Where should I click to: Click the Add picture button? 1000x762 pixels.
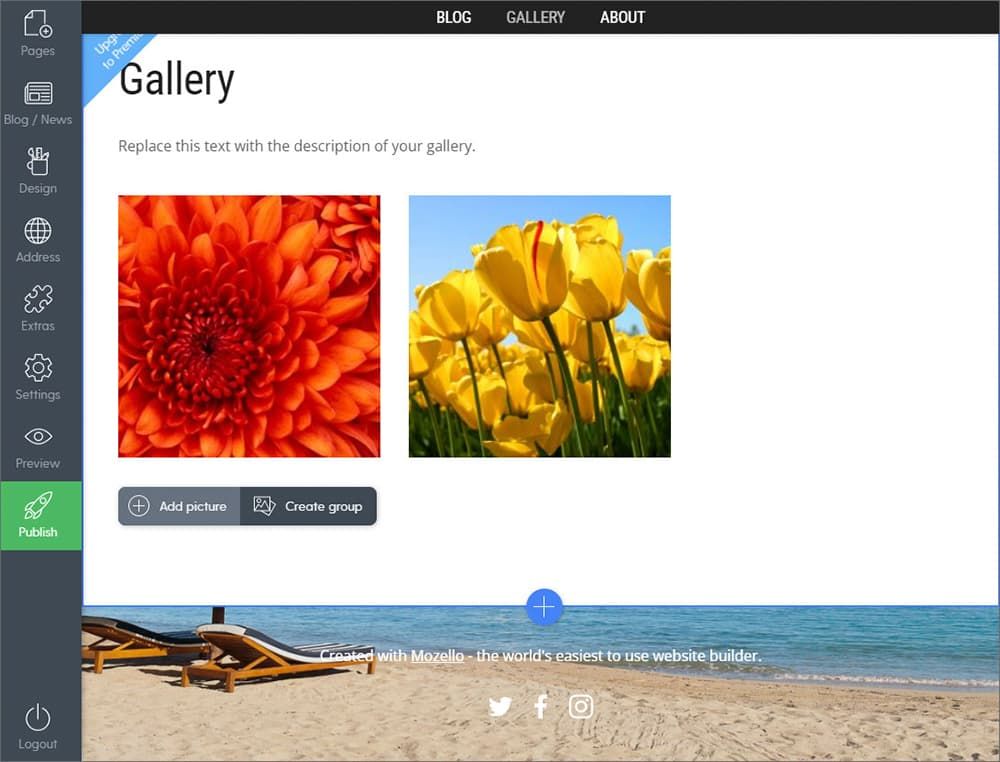[179, 506]
